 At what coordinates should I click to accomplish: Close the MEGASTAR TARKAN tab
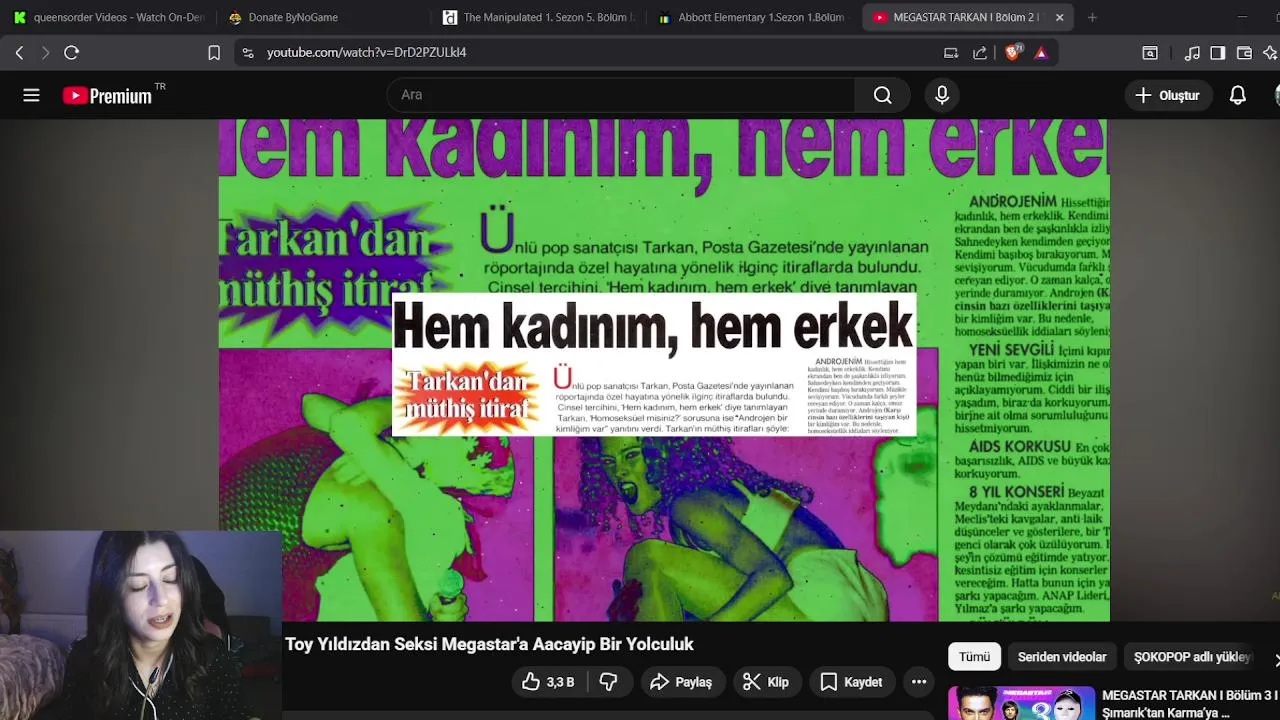1059,17
